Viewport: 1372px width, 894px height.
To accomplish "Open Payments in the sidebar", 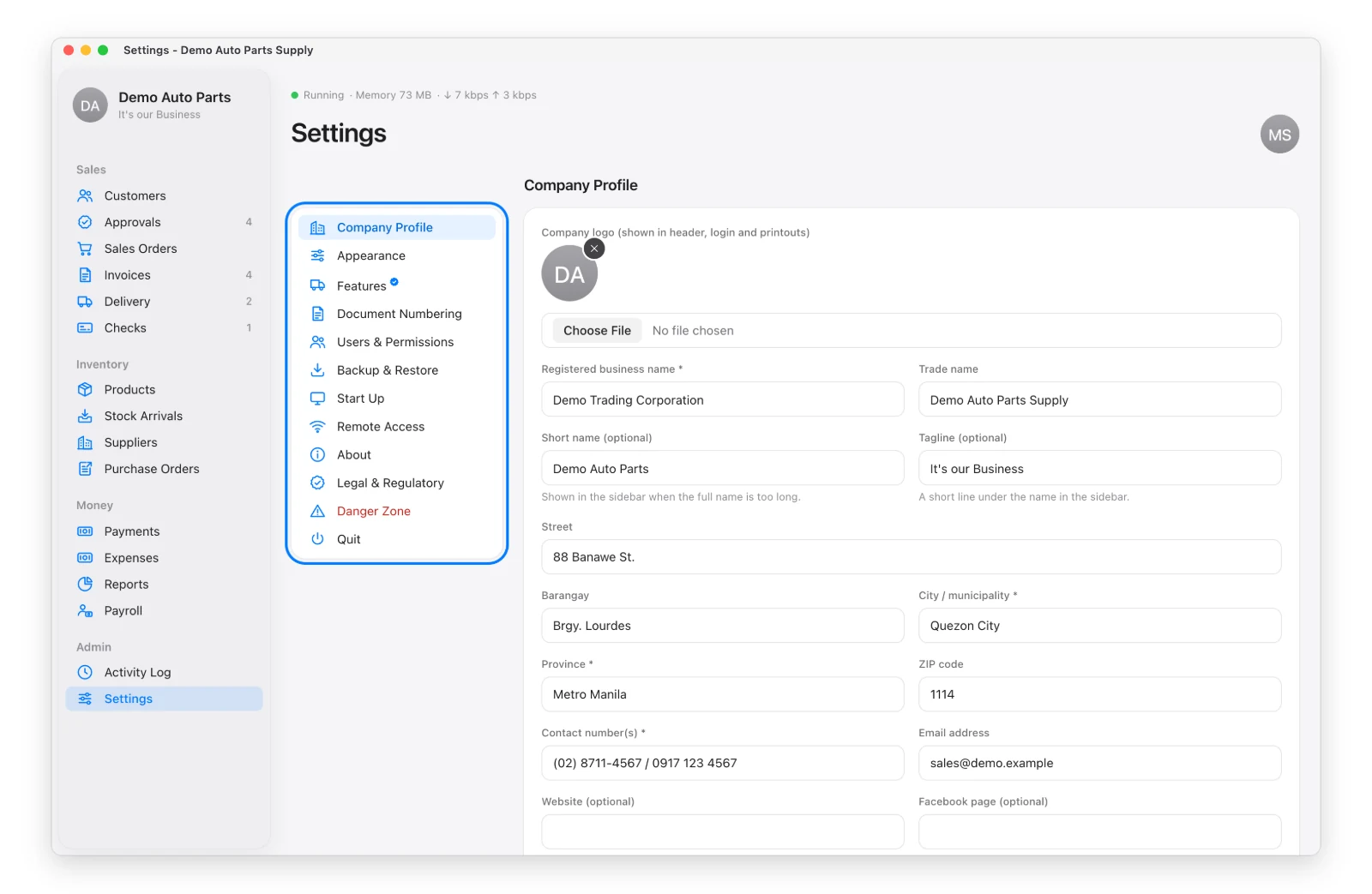I will pyautogui.click(x=164, y=531).
